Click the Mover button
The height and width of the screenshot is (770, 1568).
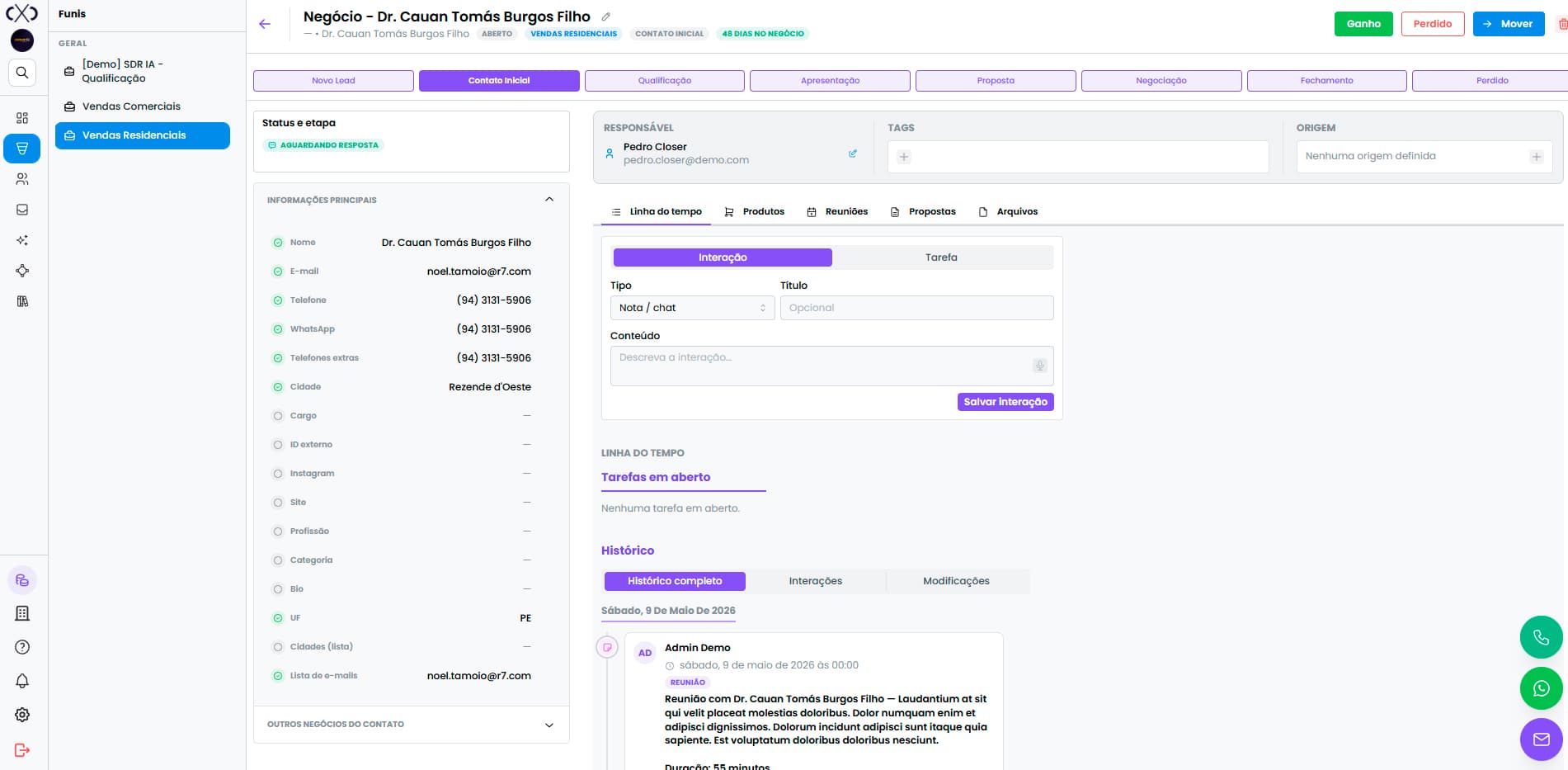coord(1509,24)
